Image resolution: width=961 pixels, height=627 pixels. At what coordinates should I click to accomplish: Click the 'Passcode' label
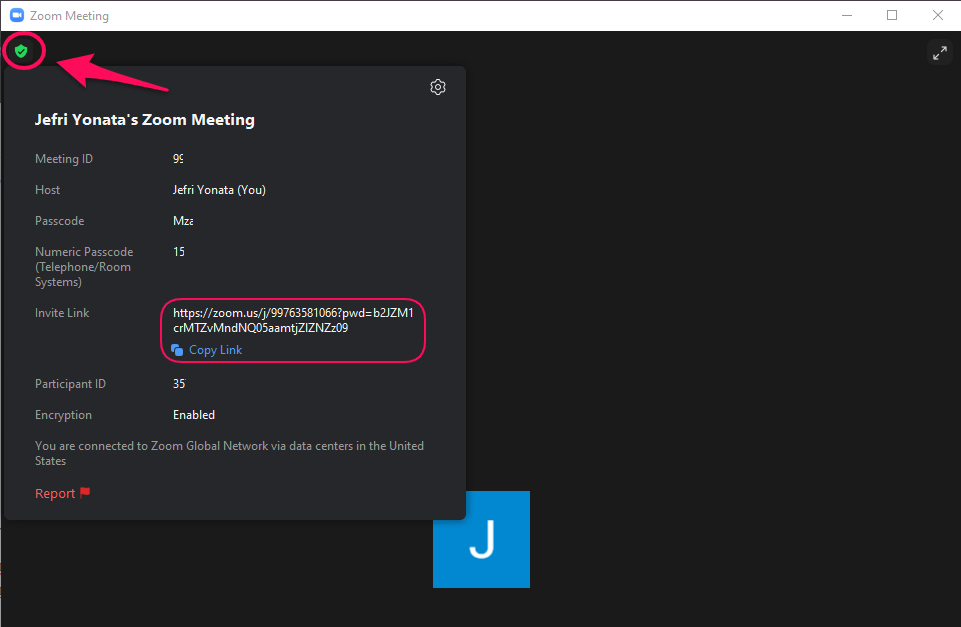tap(59, 221)
